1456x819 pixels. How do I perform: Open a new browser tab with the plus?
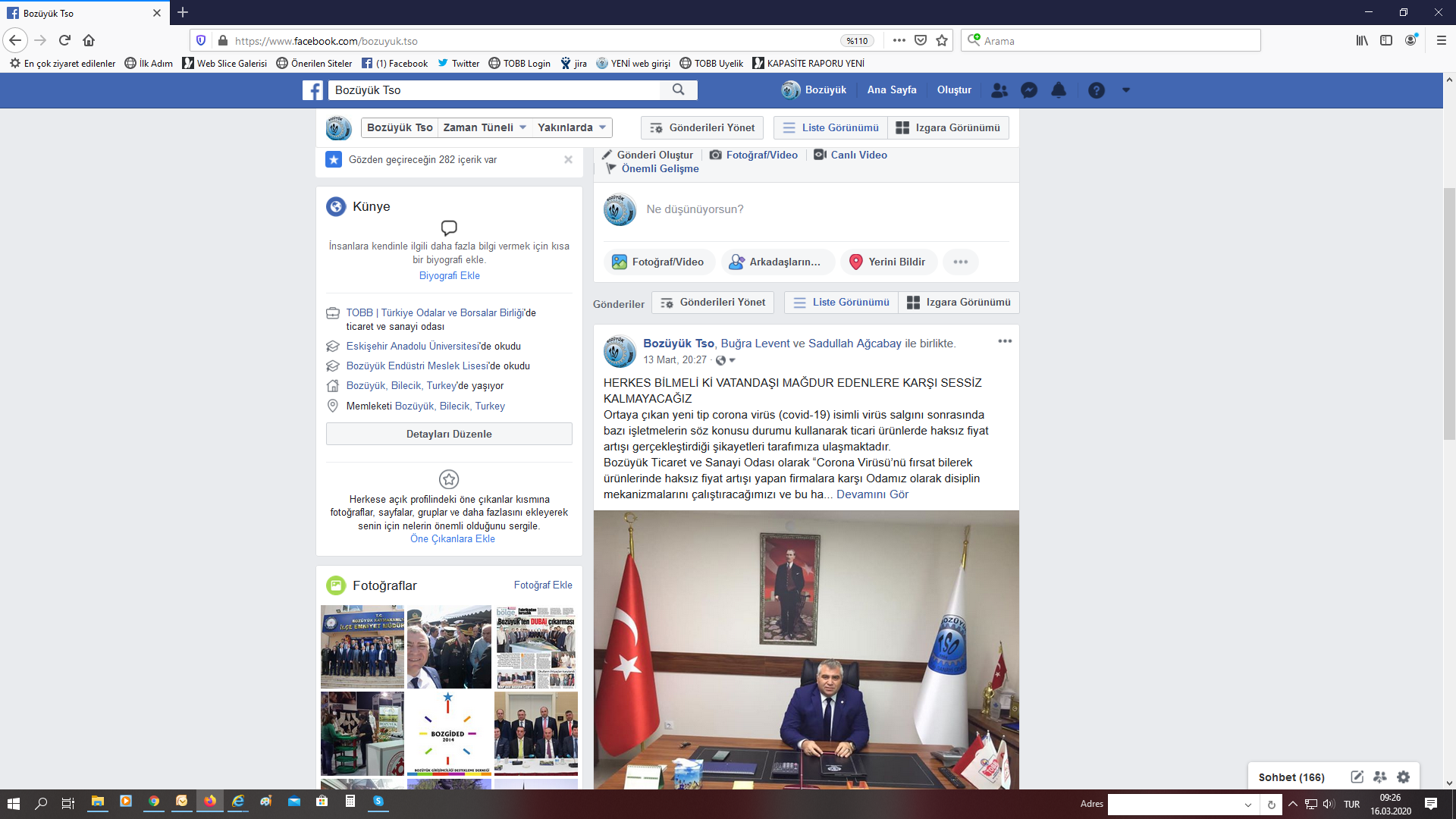tap(183, 12)
